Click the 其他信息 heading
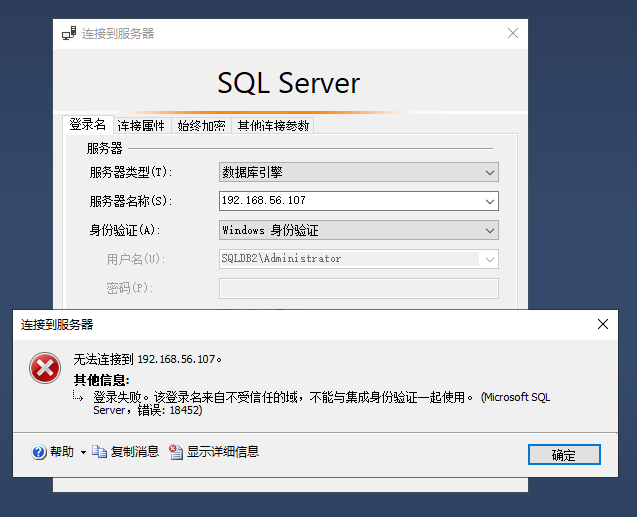The width and height of the screenshot is (637, 517). pyautogui.click(x=102, y=380)
